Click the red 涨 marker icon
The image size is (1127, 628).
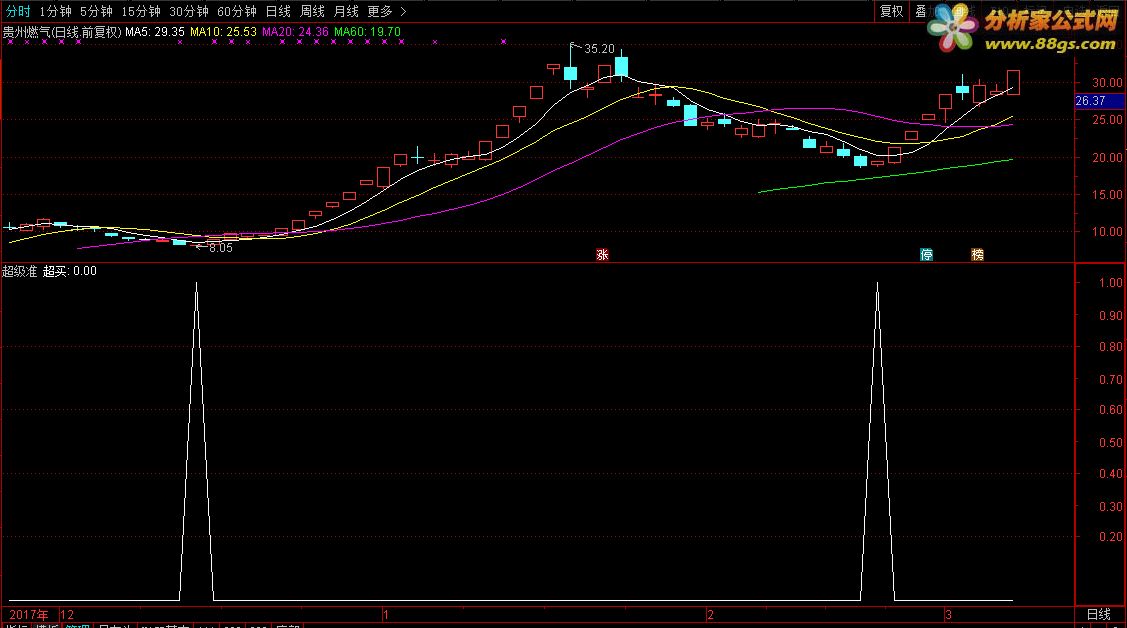[602, 254]
